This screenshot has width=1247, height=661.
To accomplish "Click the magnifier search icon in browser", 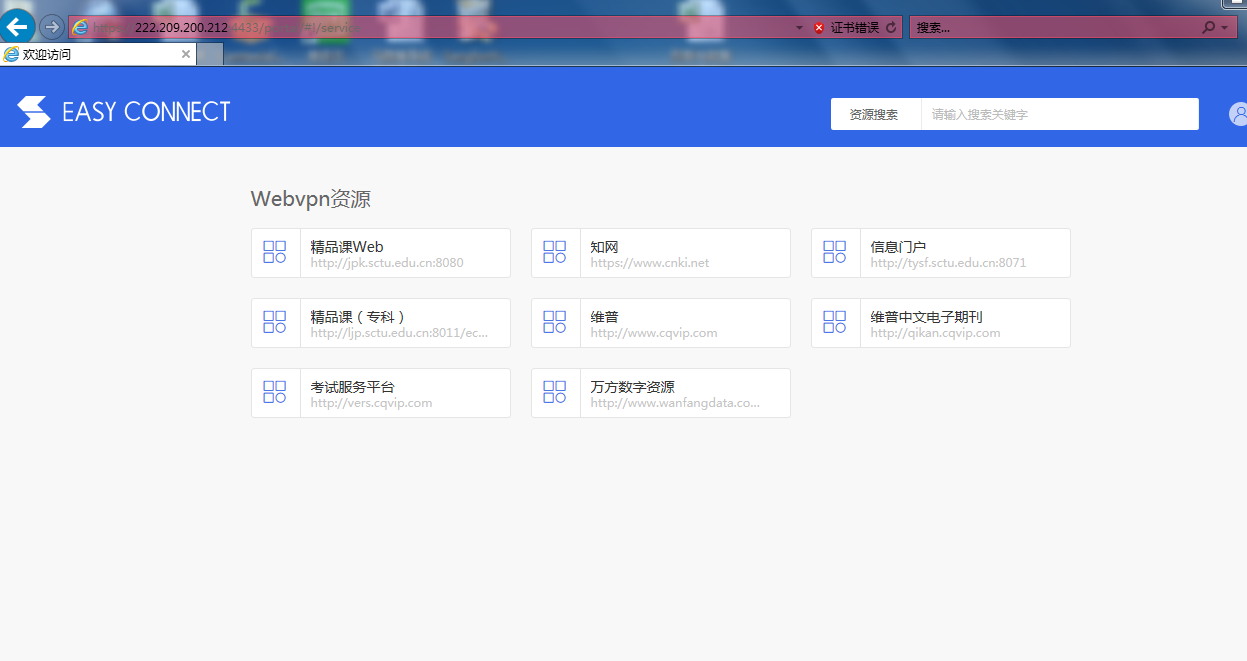I will [x=1208, y=28].
